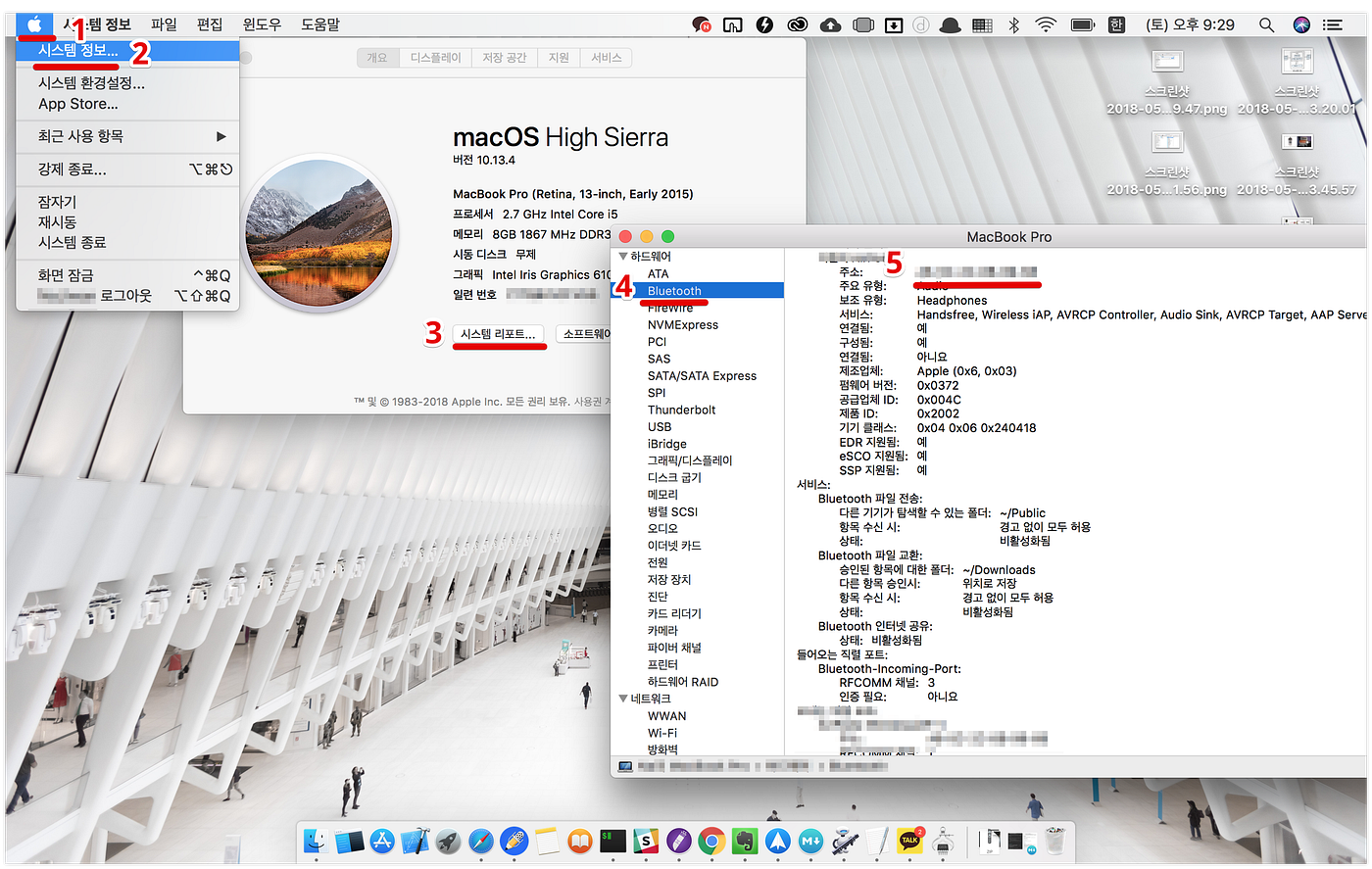Select SATA/SATA Express in sidebar
This screenshot has height=869, width=1372.
click(x=697, y=376)
